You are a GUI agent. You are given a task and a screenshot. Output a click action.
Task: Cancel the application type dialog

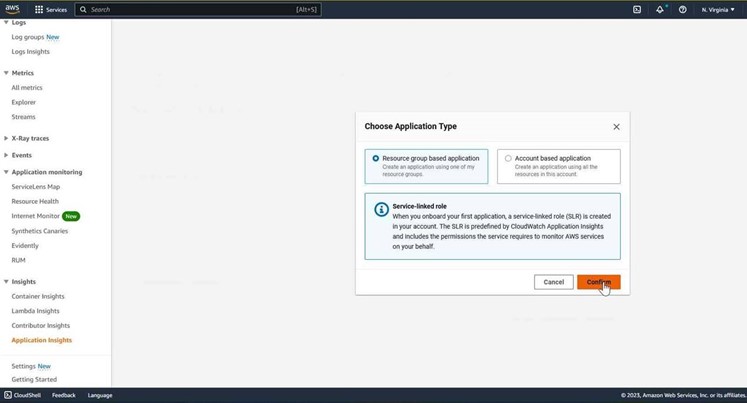tap(554, 282)
